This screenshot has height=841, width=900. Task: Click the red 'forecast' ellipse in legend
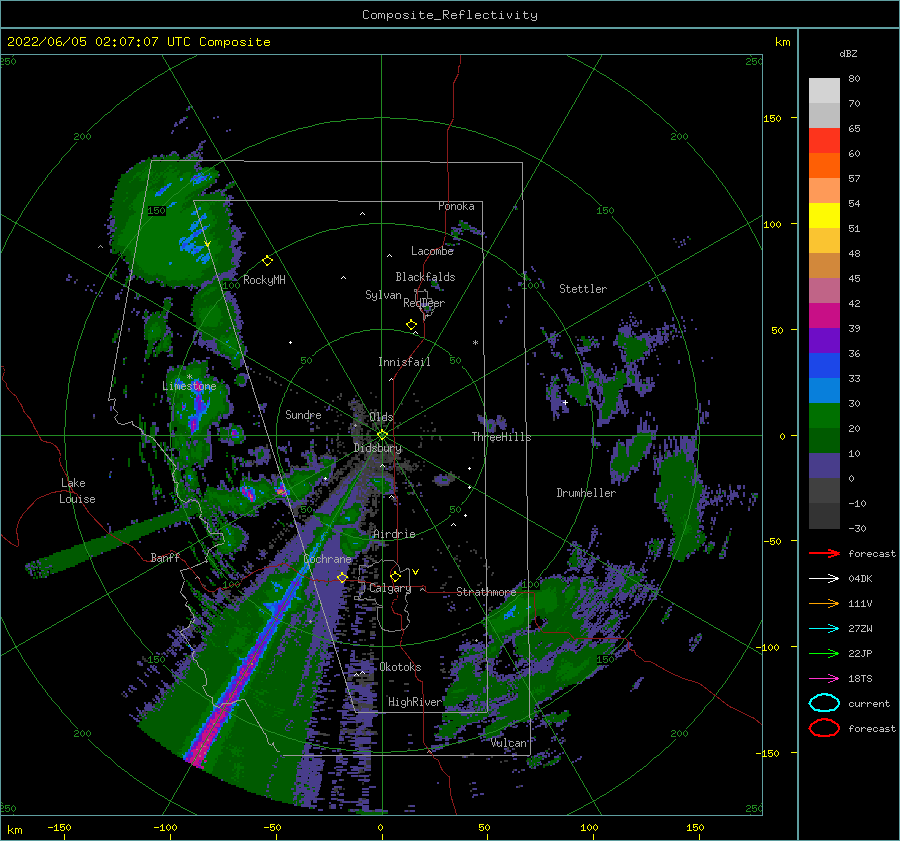click(x=824, y=728)
